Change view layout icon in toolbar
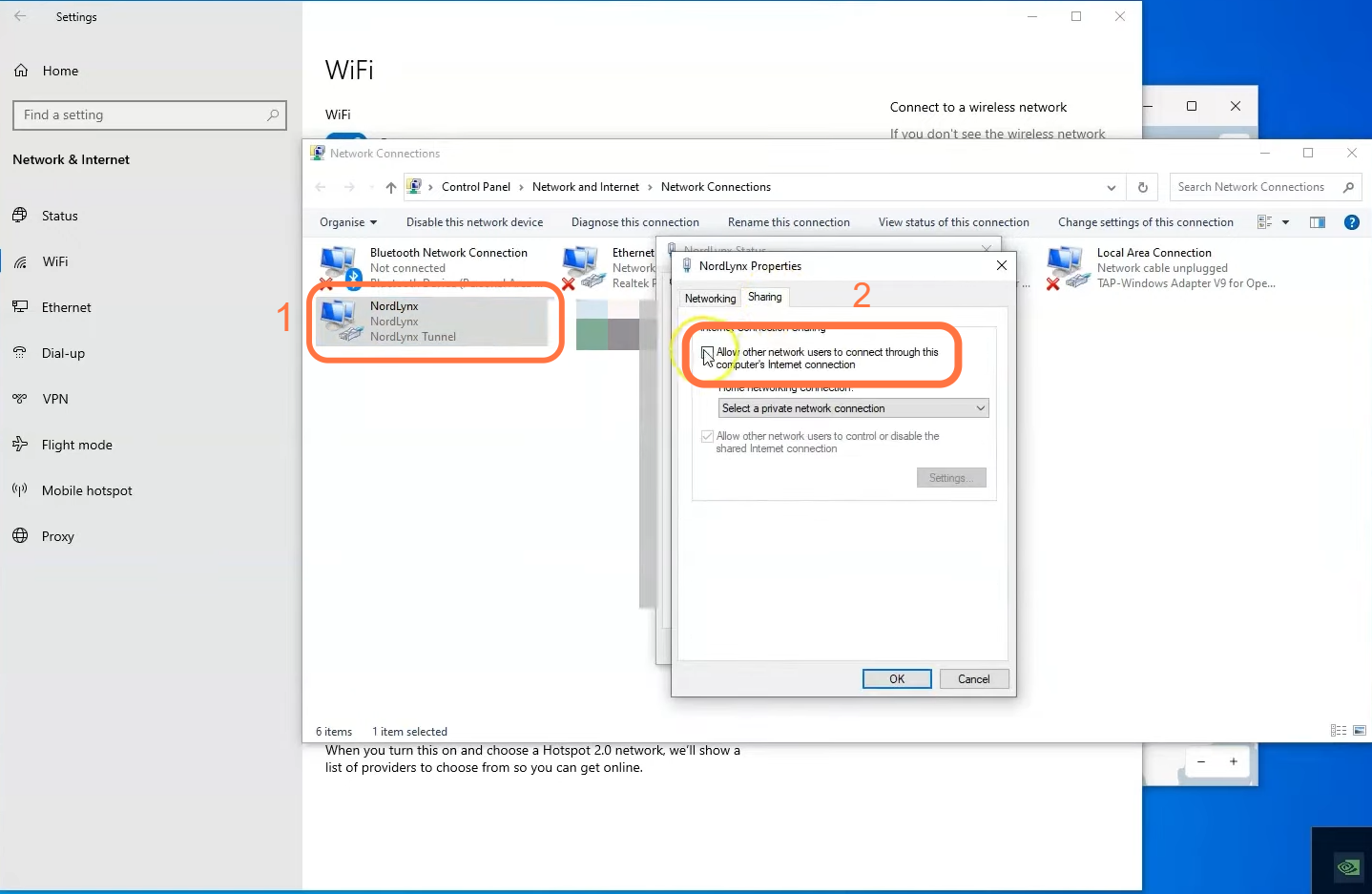Viewport: 1372px width, 894px height. coord(1265,222)
